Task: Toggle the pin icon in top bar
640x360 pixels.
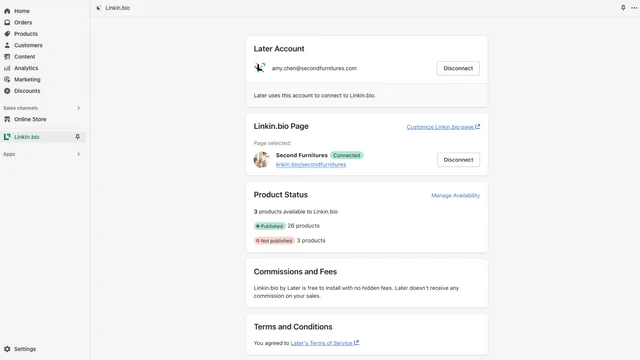Action: pyautogui.click(x=623, y=8)
